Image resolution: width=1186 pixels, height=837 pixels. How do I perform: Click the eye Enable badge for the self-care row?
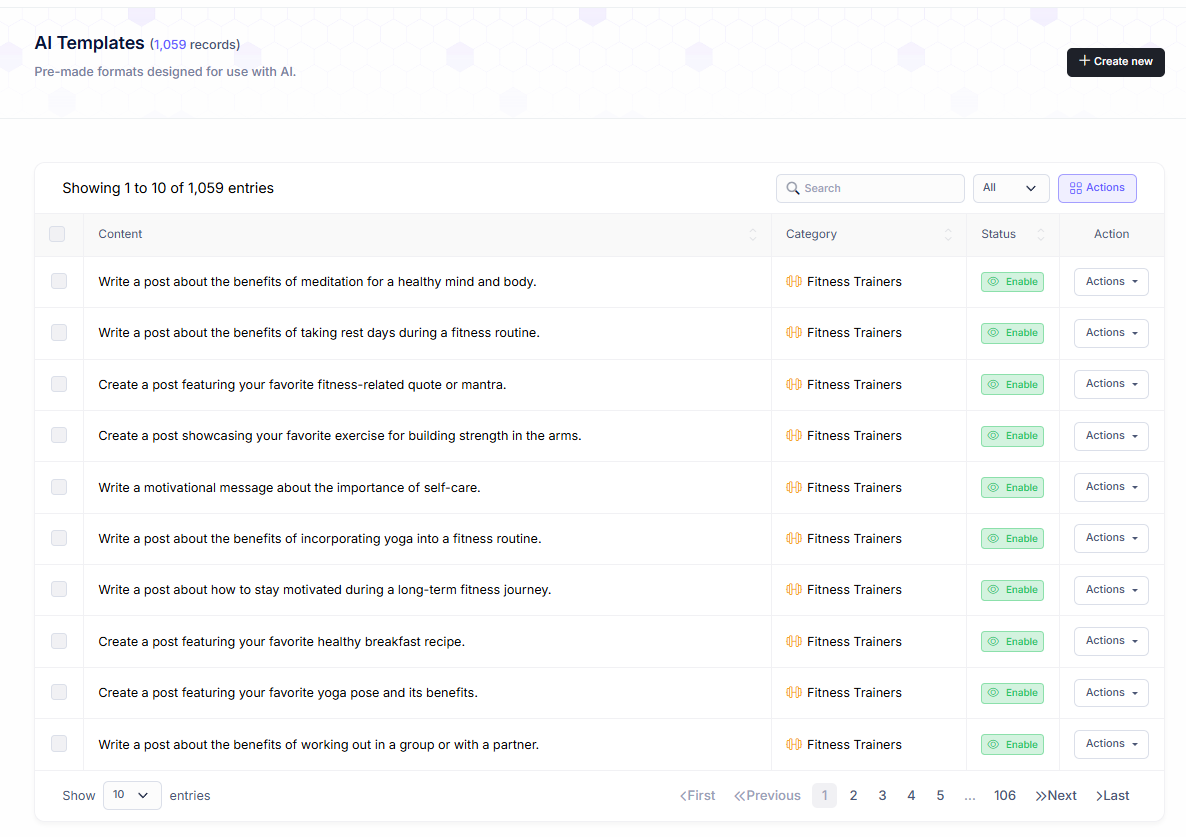(1012, 488)
